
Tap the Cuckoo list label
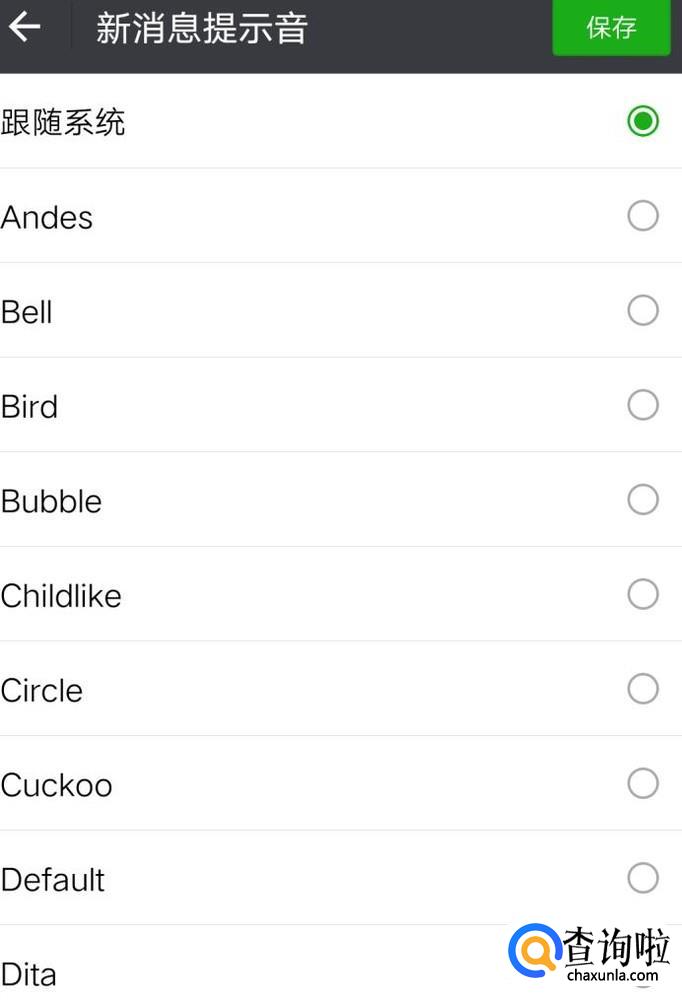tap(57, 785)
